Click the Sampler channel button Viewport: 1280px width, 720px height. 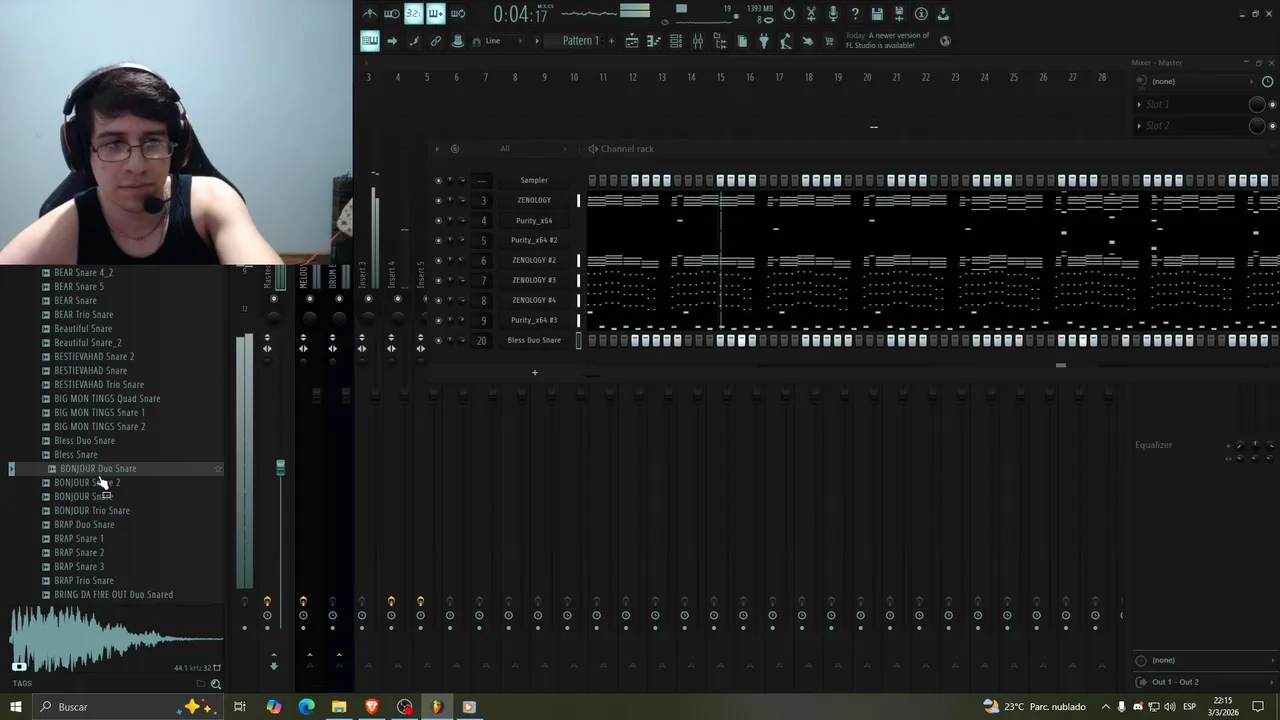(x=534, y=180)
